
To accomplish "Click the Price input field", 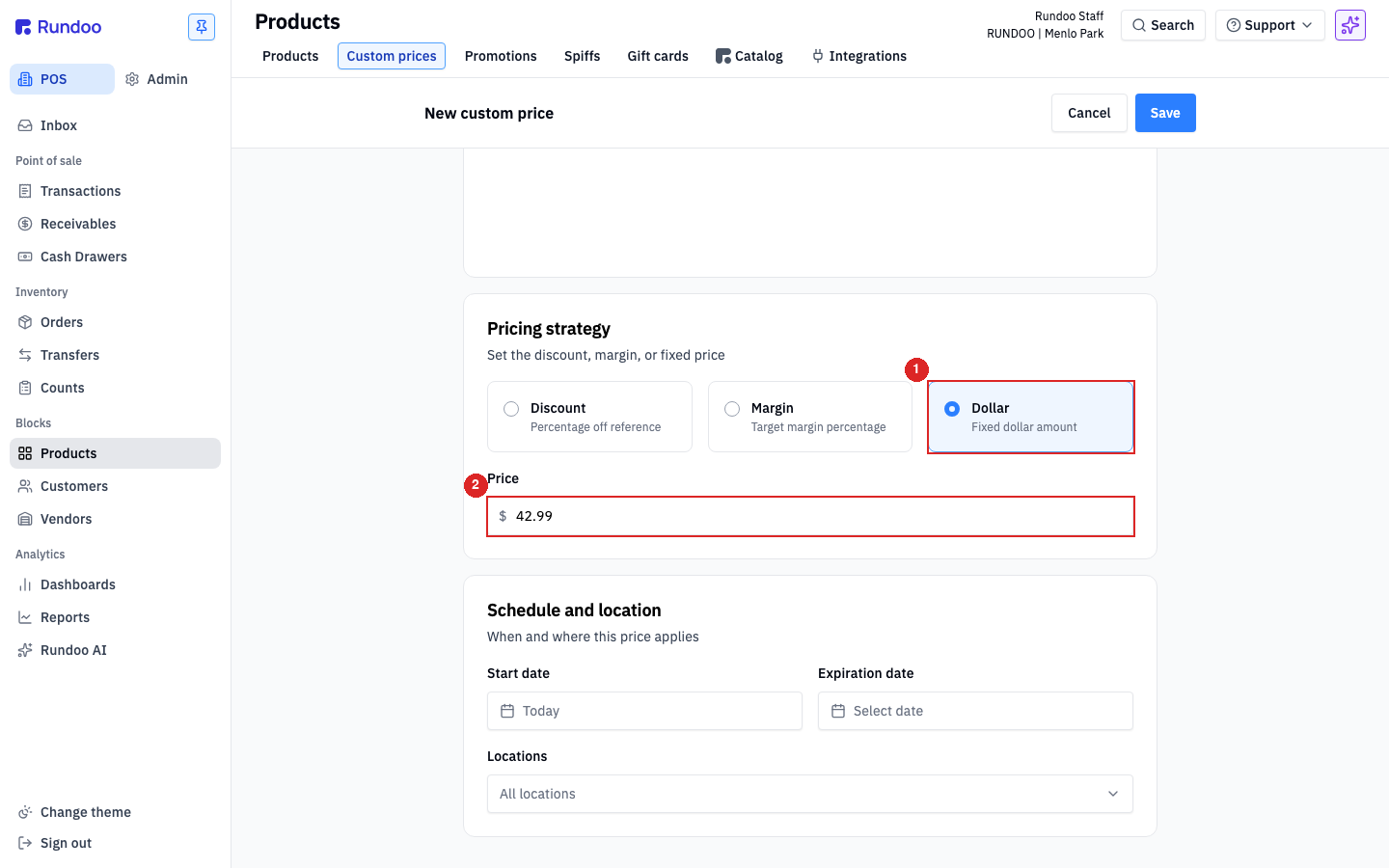I will pyautogui.click(x=810, y=516).
